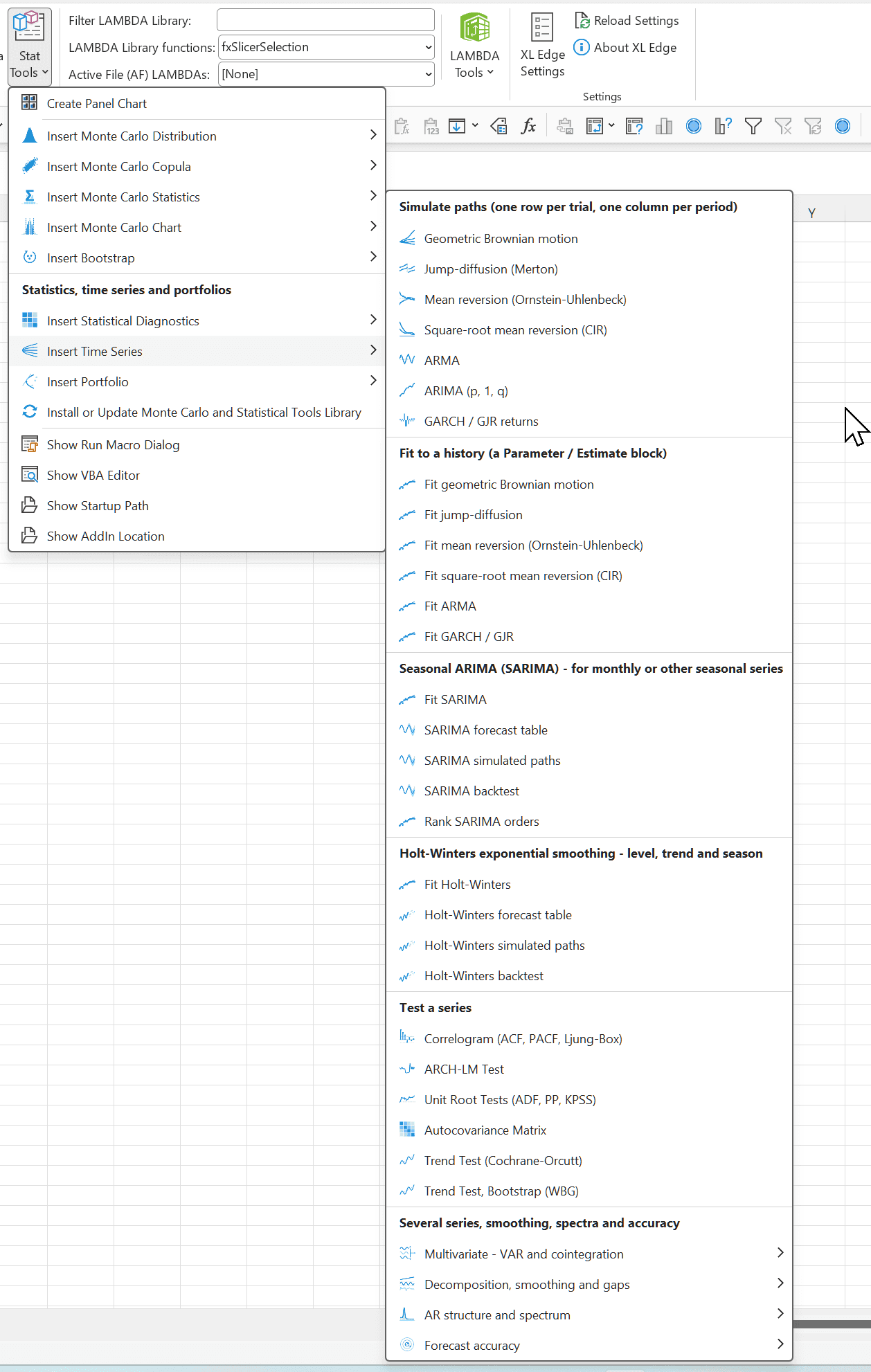This screenshot has width=871, height=1372.
Task: Click the Reload Settings icon
Action: point(582,21)
